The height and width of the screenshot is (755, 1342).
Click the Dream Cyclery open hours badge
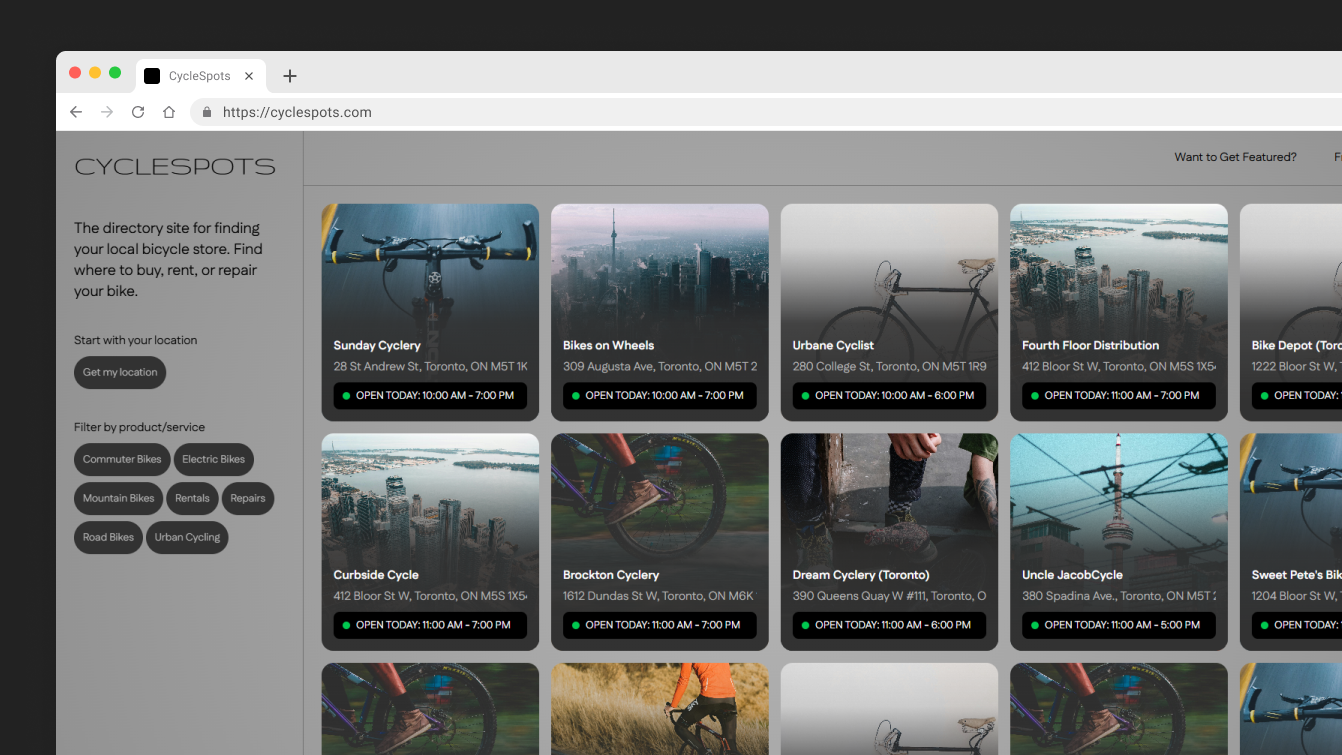[x=889, y=625]
